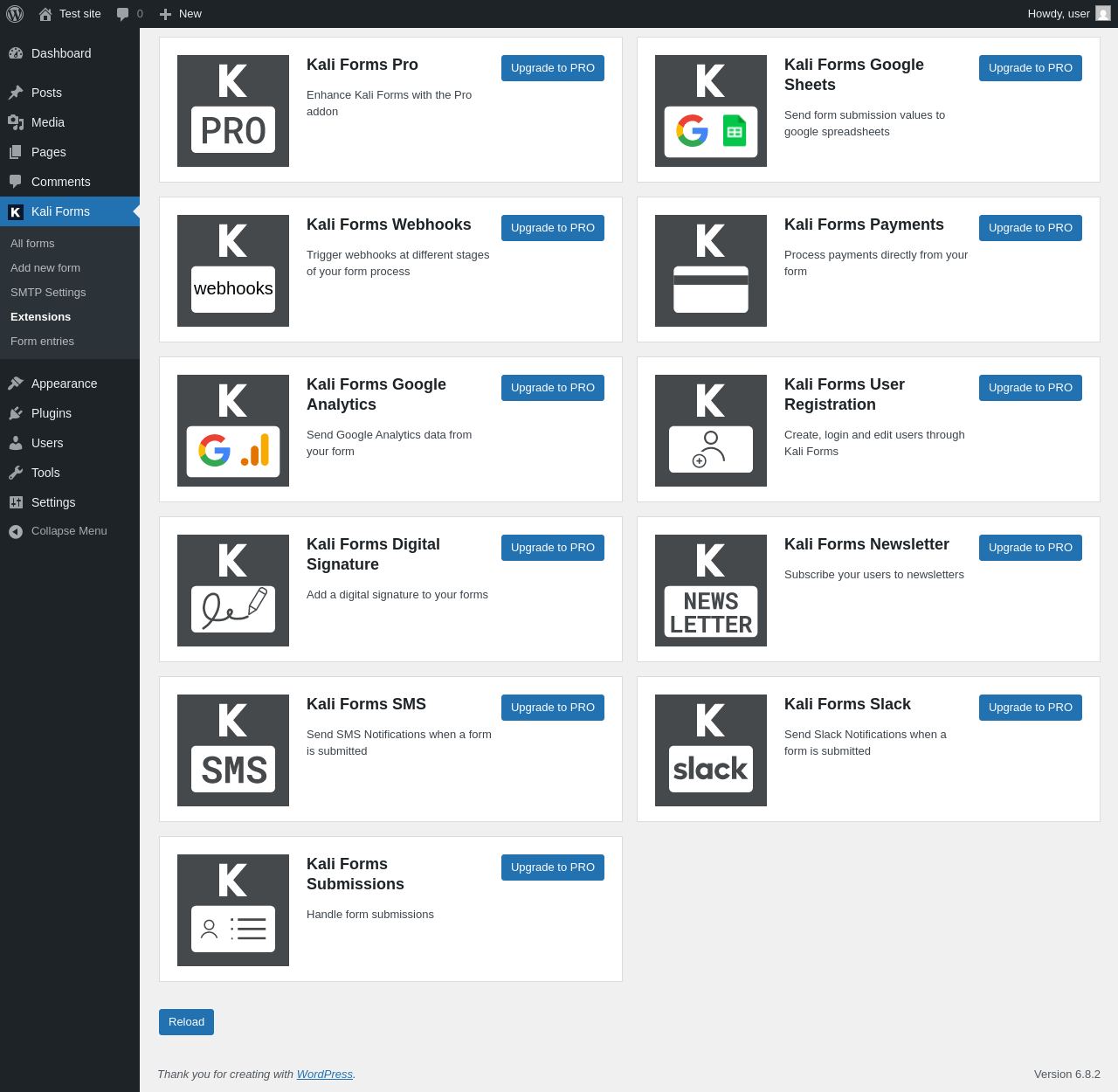Click the Reload button

186,1022
